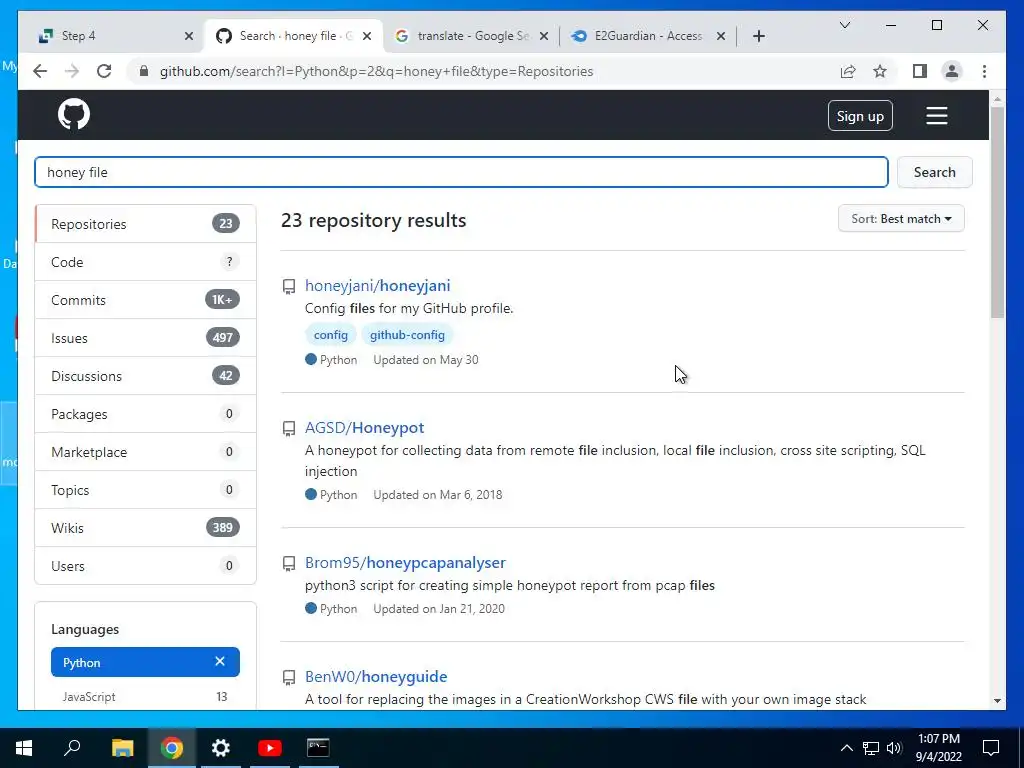The height and width of the screenshot is (768, 1024).
Task: Click the Sign up button
Action: pos(860,116)
